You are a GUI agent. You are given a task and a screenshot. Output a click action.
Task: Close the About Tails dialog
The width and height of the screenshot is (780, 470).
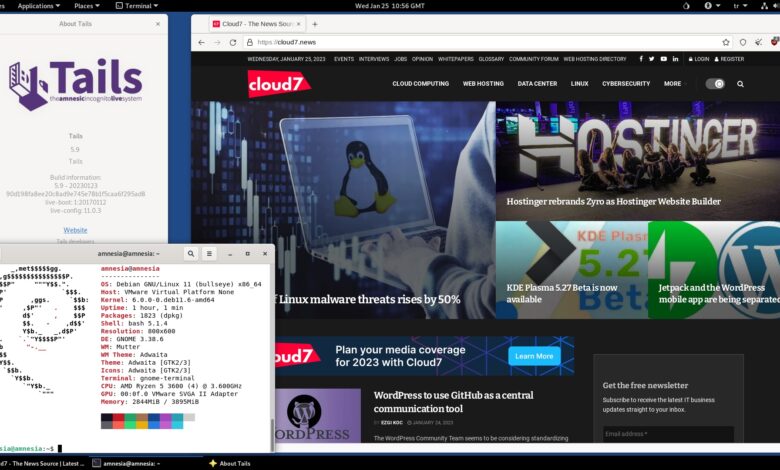pos(158,24)
